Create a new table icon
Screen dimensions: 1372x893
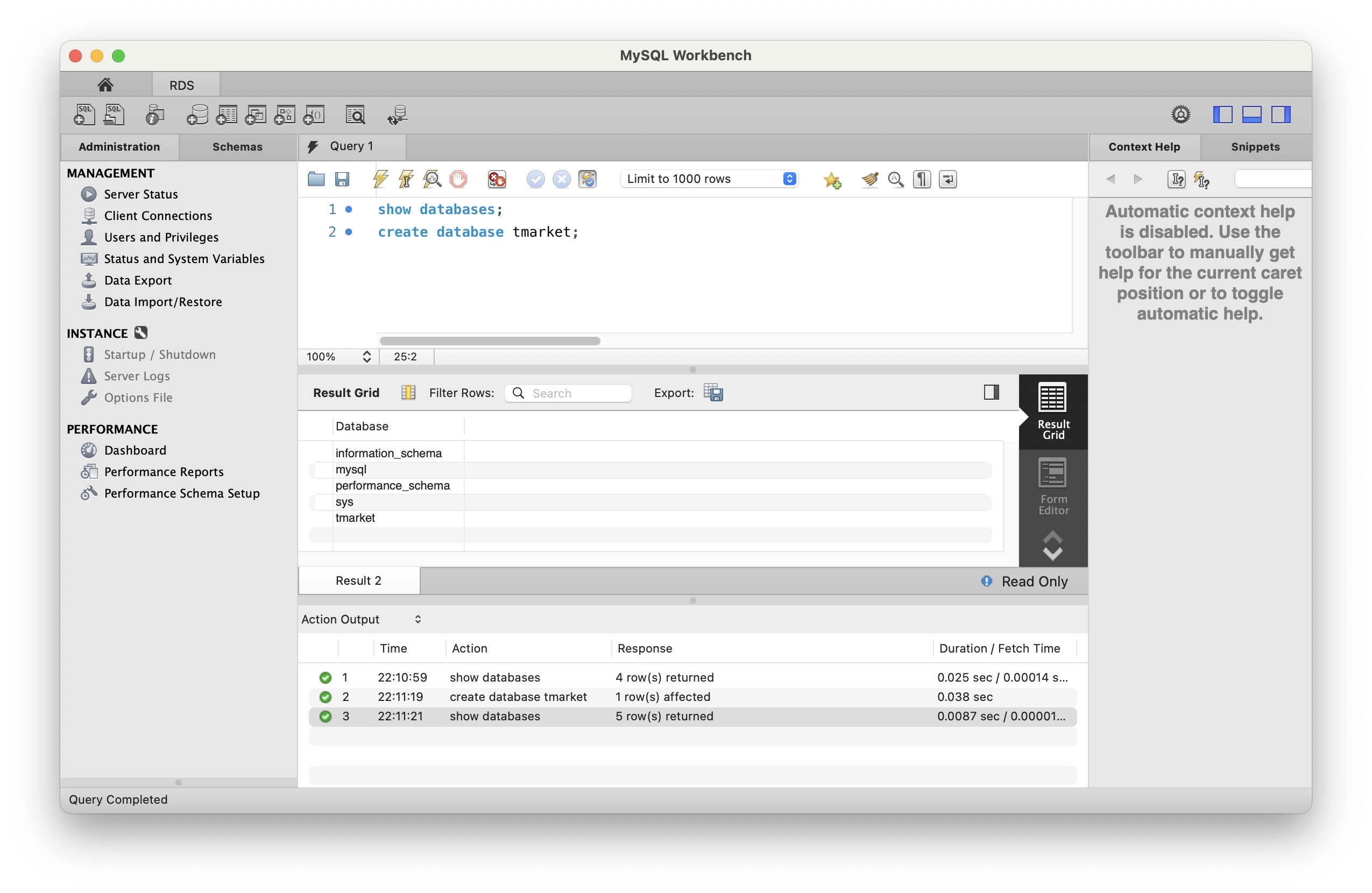227,115
